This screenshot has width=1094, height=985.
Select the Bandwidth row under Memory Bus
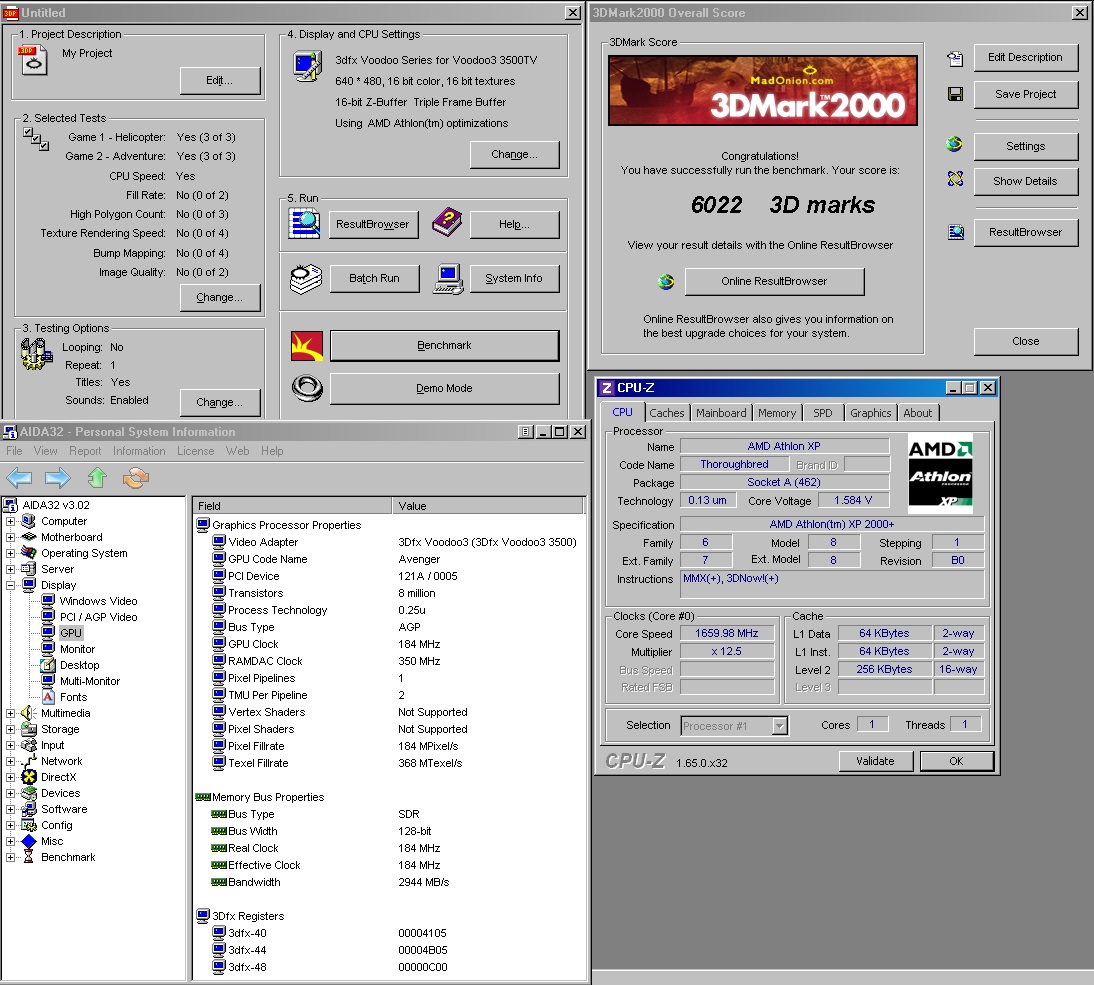tap(389, 882)
